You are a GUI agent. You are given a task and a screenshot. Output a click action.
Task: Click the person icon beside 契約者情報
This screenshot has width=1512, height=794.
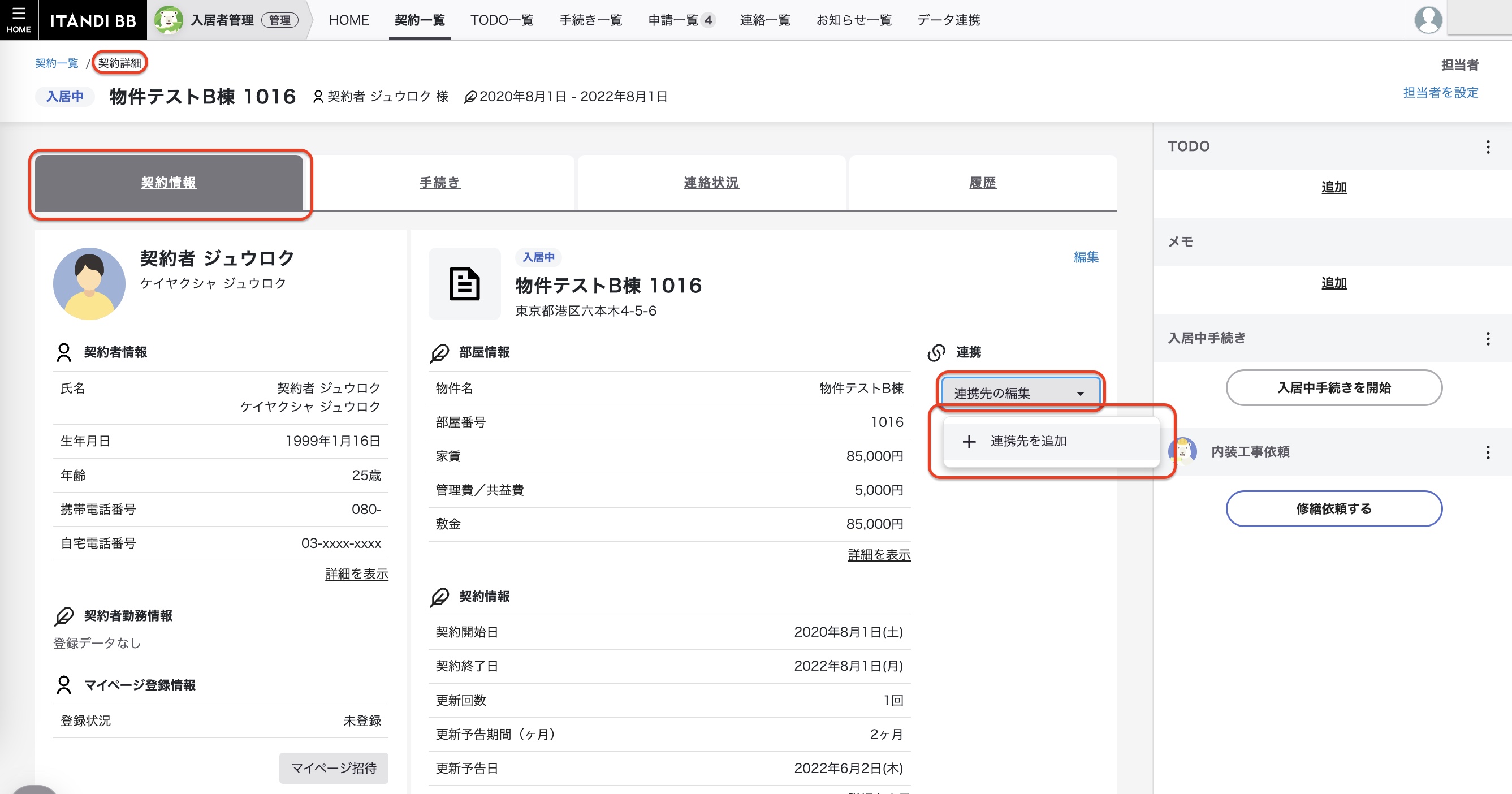click(63, 352)
